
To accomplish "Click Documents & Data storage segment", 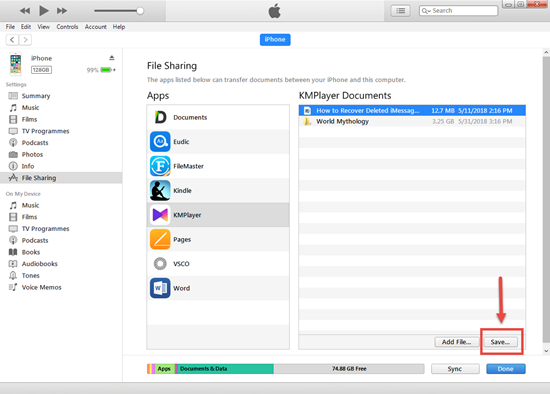I will pos(225,369).
